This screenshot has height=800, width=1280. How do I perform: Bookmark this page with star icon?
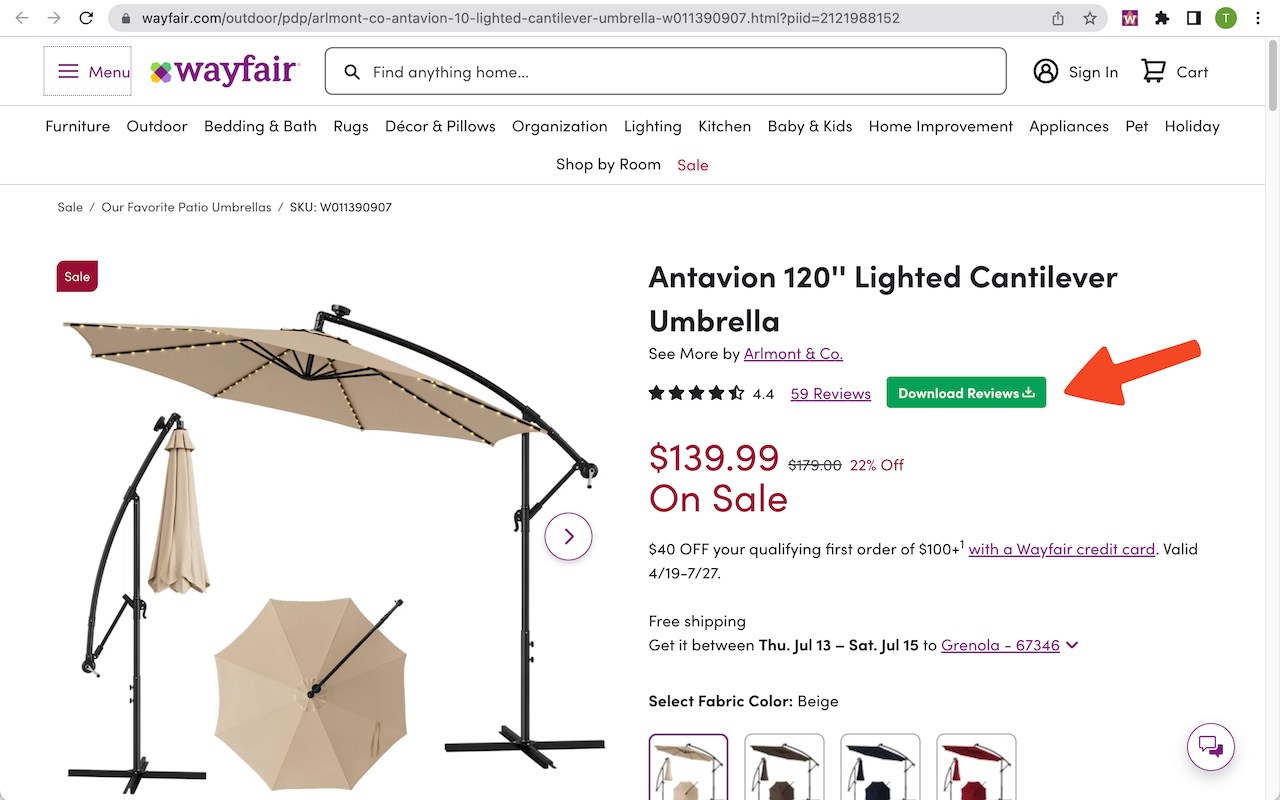1089,18
